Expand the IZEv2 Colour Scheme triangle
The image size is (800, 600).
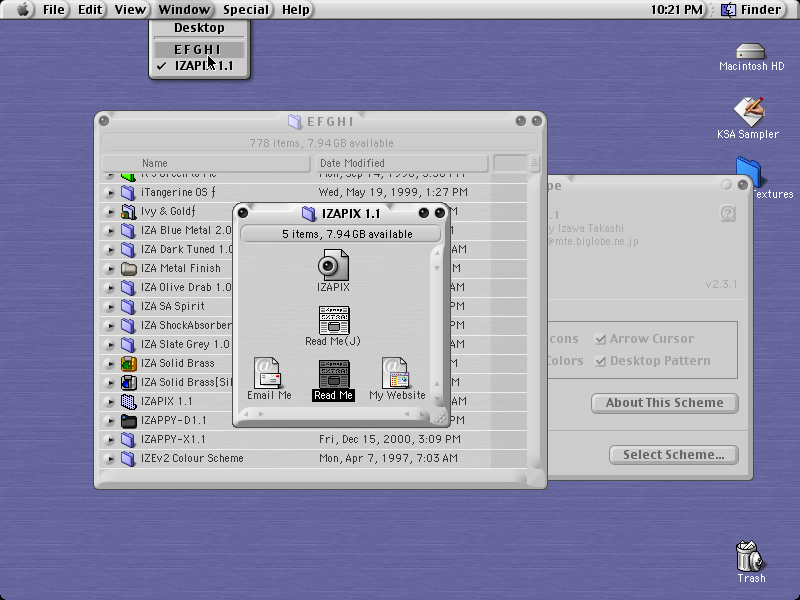tap(110, 459)
